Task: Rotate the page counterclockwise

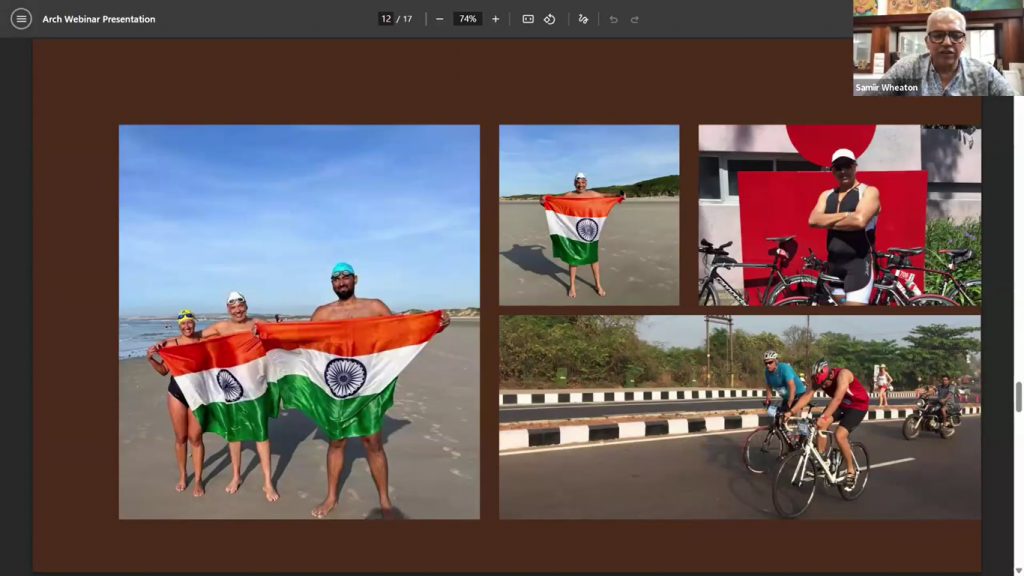Action: pos(550,19)
